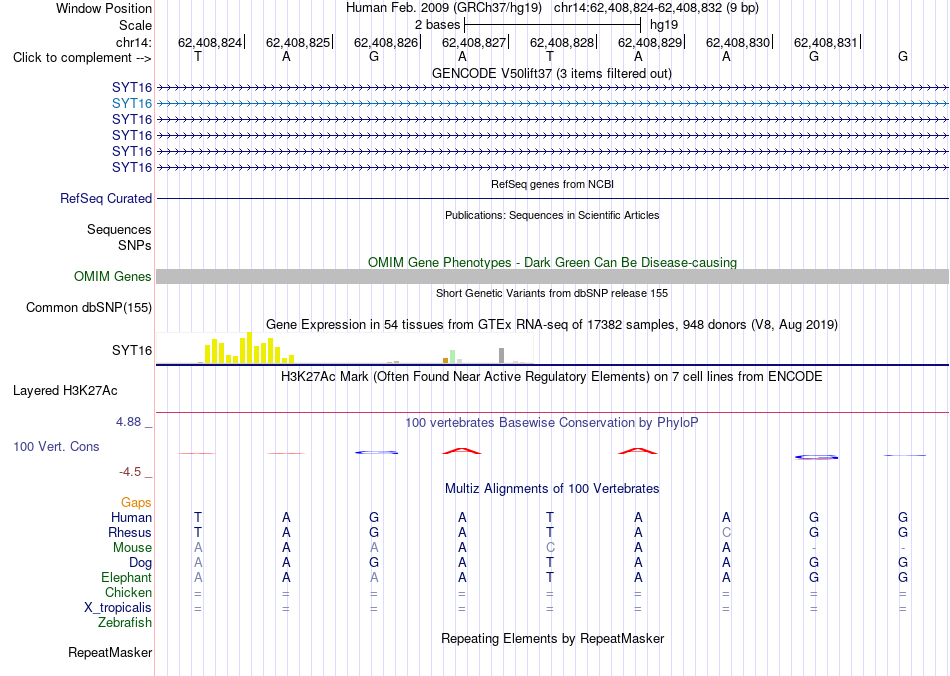Click the GENCODE V50lift37 track title
The width and height of the screenshot is (950, 676).
[551, 73]
